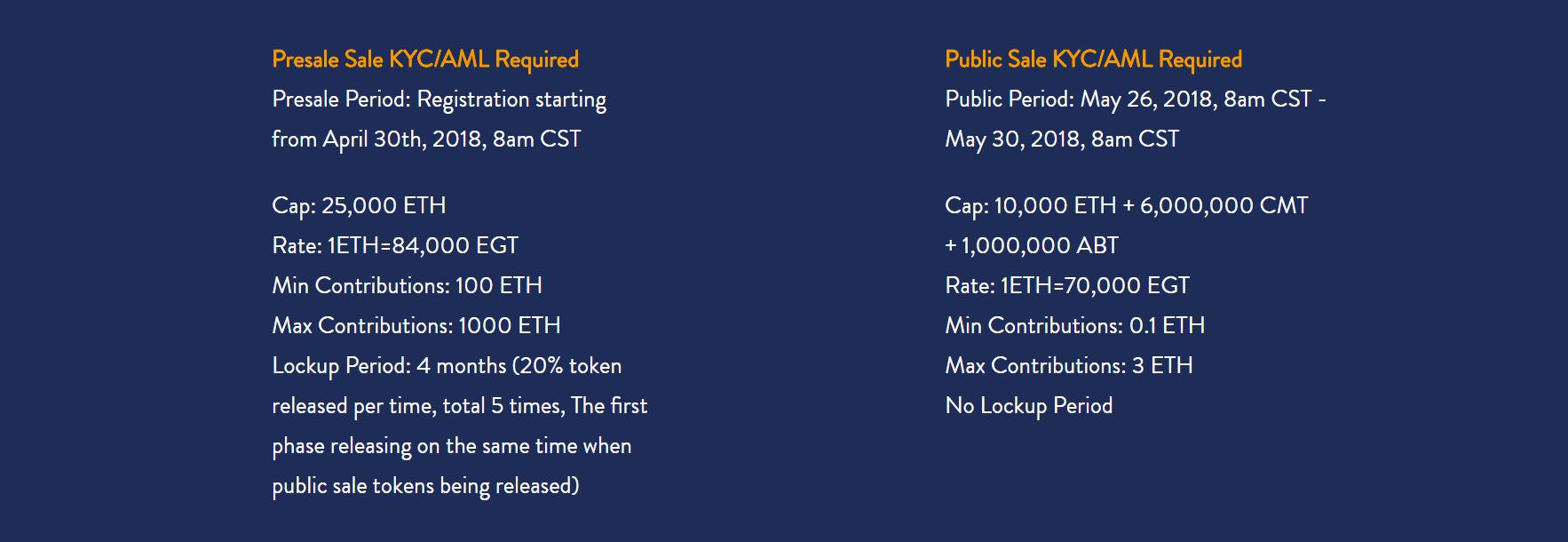Click the Public Period May 26, 2018 line
The width and height of the screenshot is (1568, 542).
tap(1136, 100)
